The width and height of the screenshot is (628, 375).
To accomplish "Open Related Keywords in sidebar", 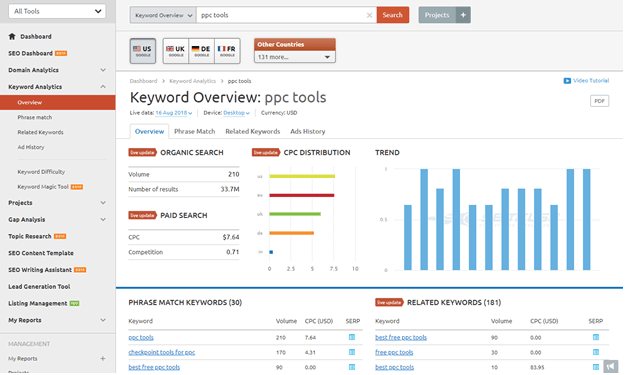I will click(x=40, y=132).
